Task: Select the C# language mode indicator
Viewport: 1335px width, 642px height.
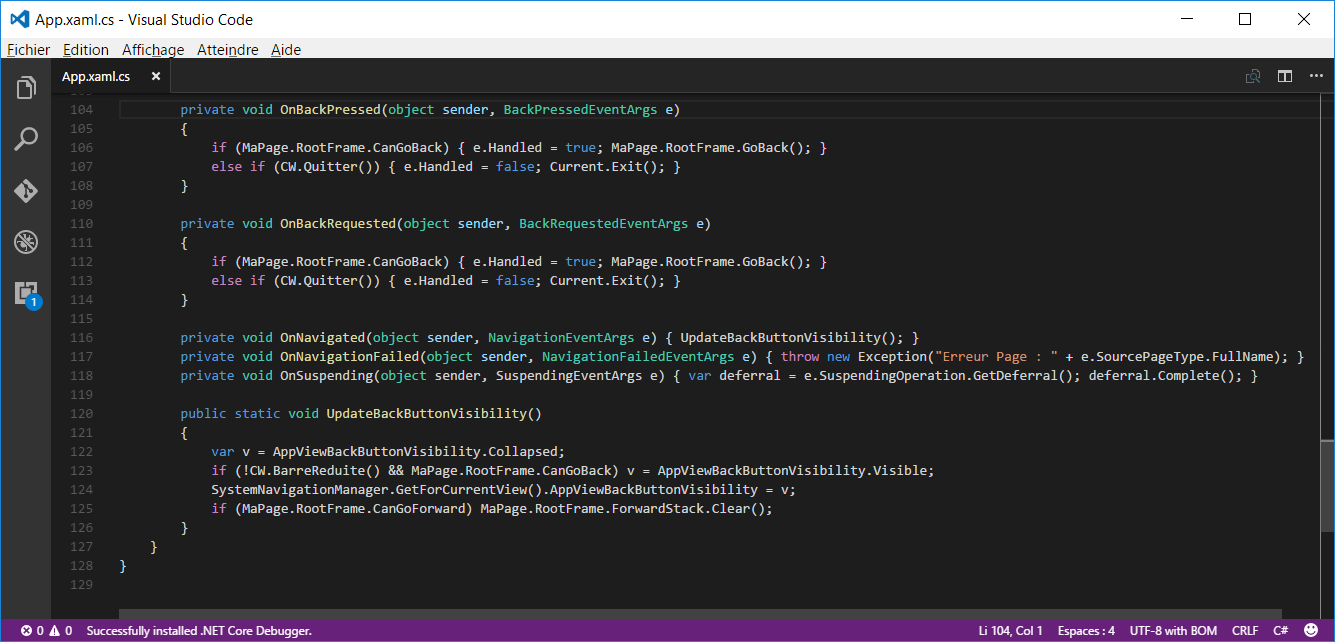Action: click(1280, 631)
